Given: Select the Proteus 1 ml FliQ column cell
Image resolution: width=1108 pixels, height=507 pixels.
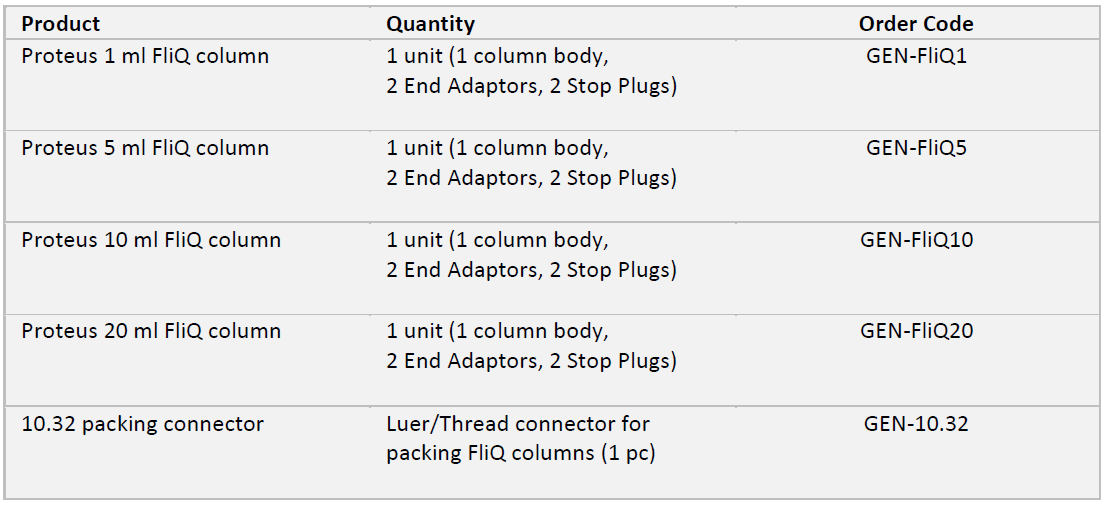Looking at the screenshot, I should click(x=145, y=56).
